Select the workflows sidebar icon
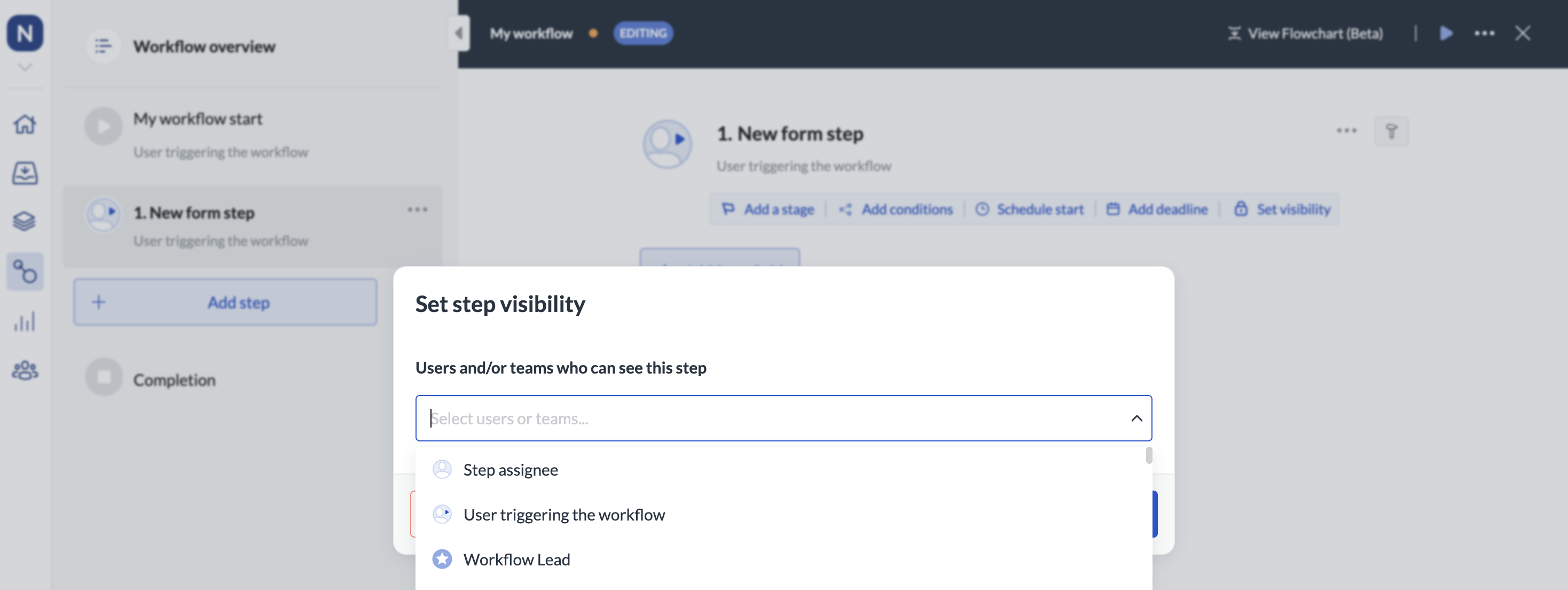 (25, 271)
